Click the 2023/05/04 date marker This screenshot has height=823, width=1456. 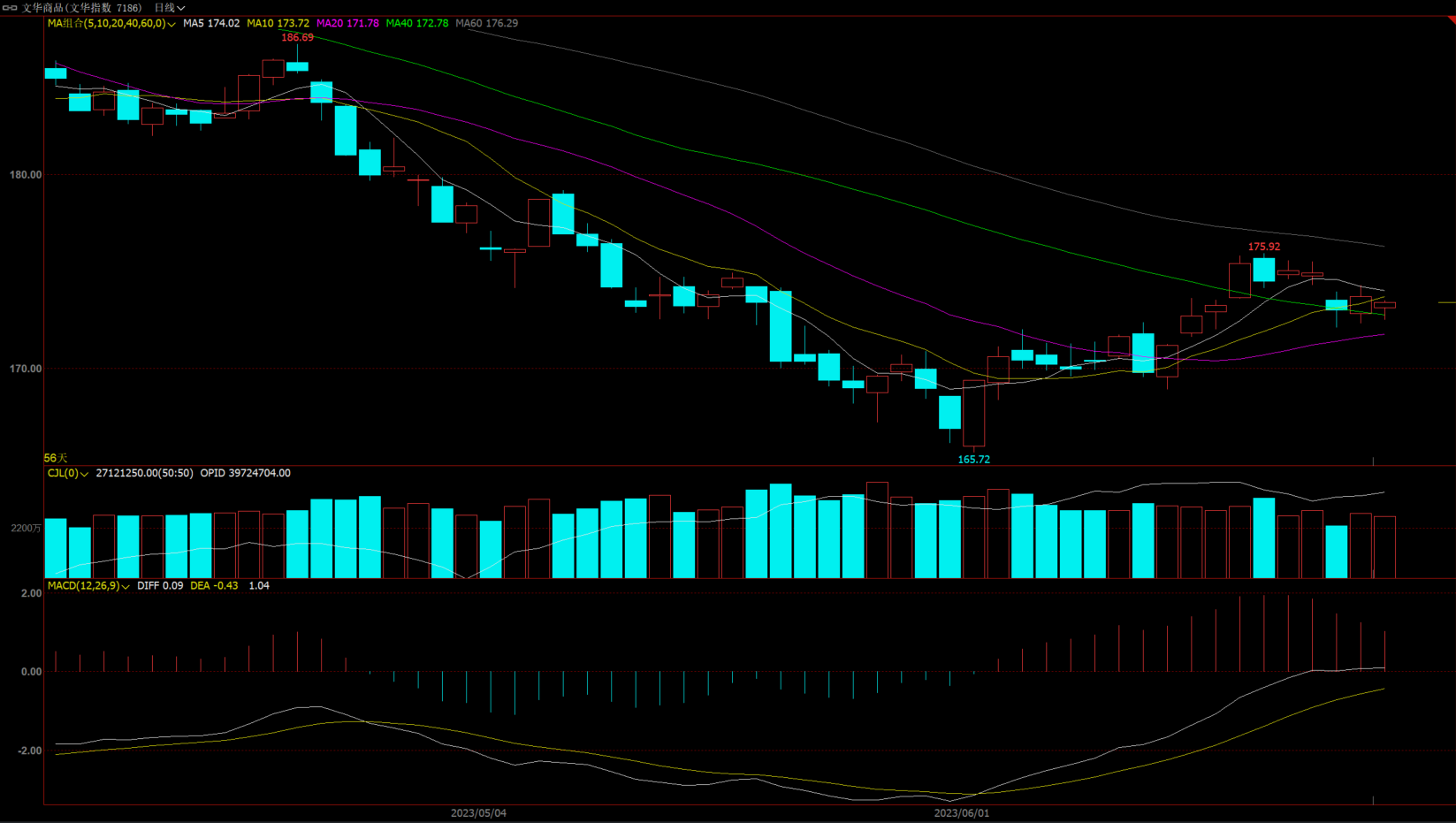478,813
